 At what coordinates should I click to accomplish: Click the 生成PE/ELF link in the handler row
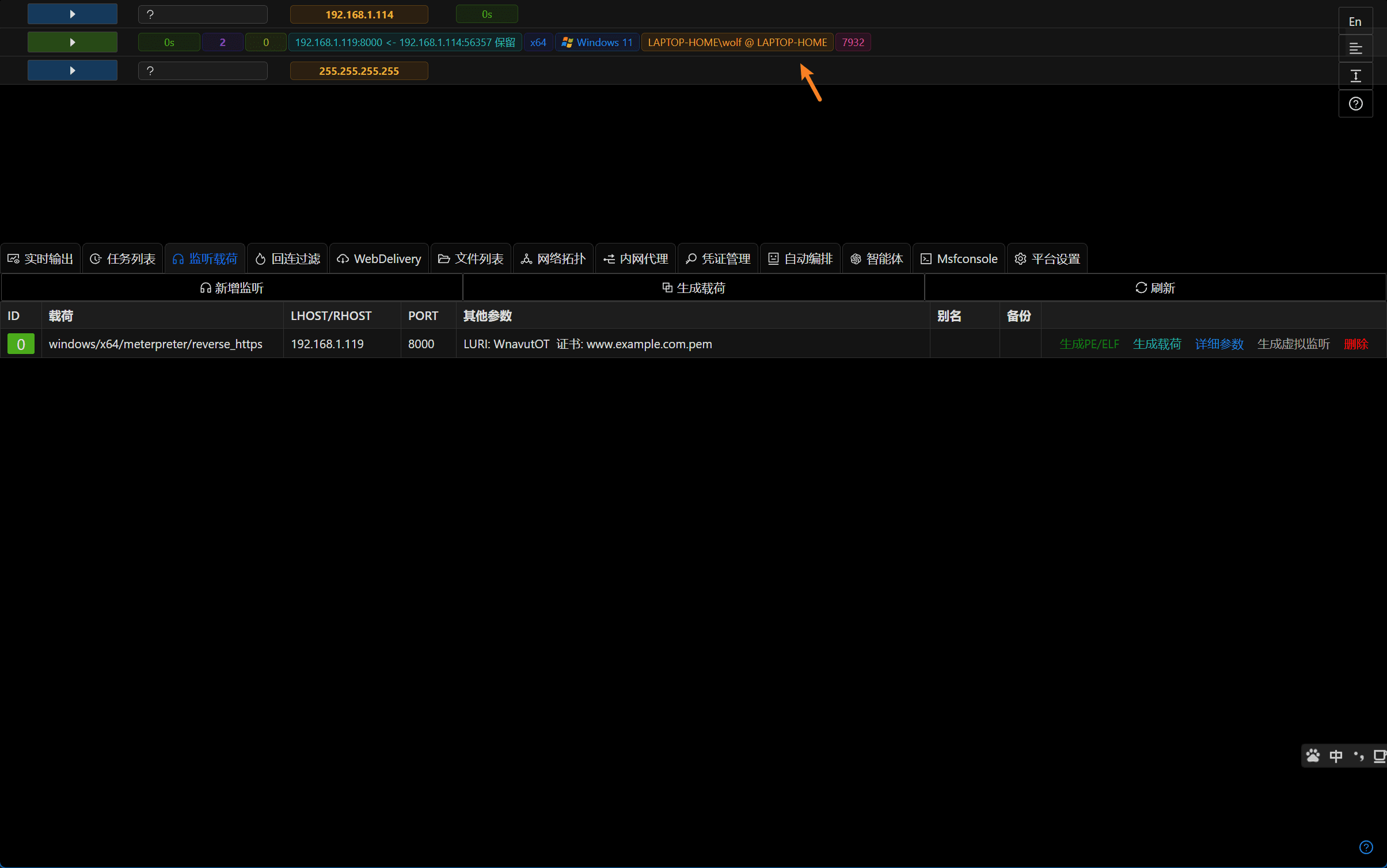coord(1089,344)
